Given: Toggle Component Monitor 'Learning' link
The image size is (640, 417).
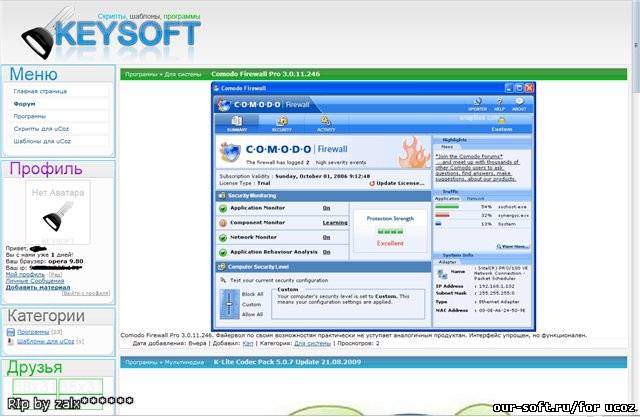Looking at the screenshot, I should coord(335,223).
